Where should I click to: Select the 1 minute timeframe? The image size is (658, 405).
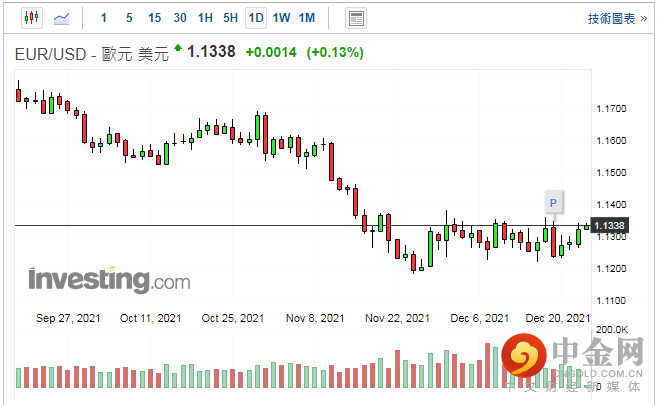click(104, 18)
